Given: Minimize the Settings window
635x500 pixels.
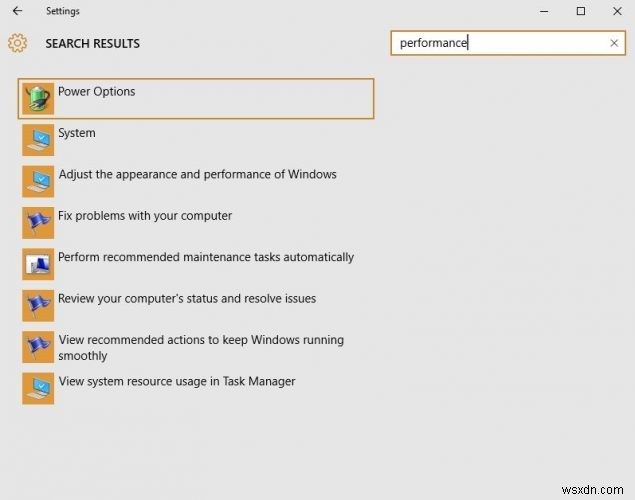Looking at the screenshot, I should point(544,11).
